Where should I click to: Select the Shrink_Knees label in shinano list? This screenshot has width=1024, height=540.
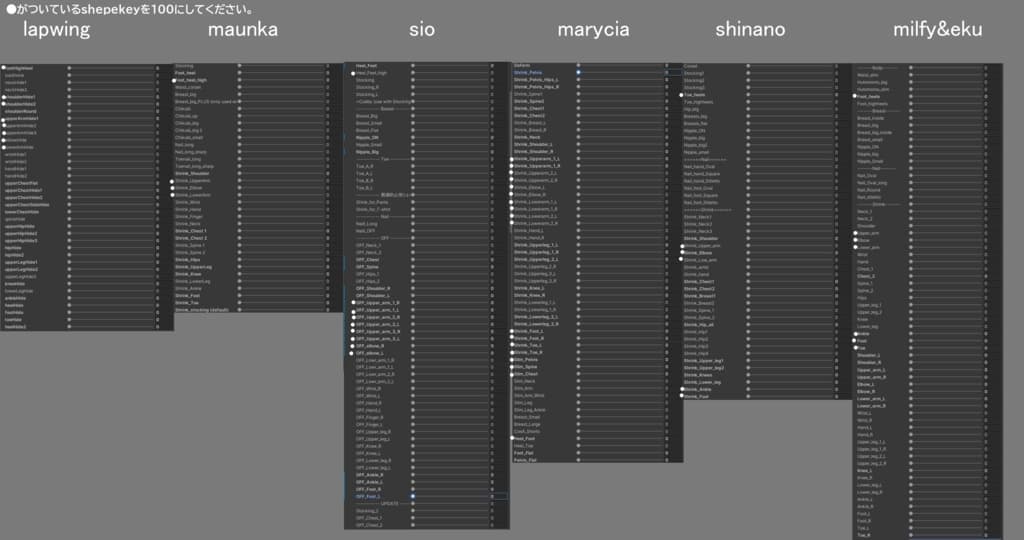pyautogui.click(x=698, y=375)
